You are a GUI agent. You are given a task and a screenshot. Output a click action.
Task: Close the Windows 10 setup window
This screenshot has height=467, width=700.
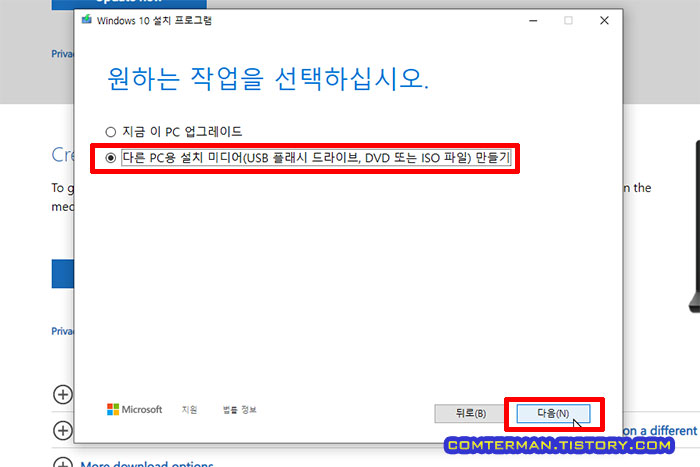604,21
